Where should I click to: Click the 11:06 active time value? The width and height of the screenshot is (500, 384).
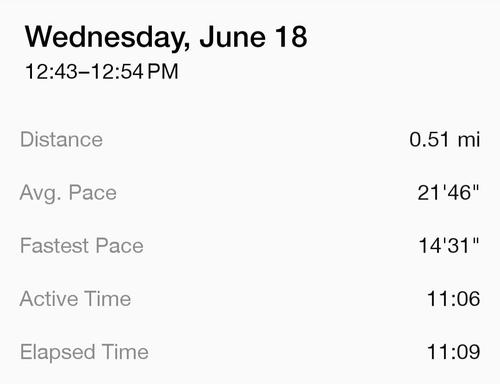tap(453, 298)
